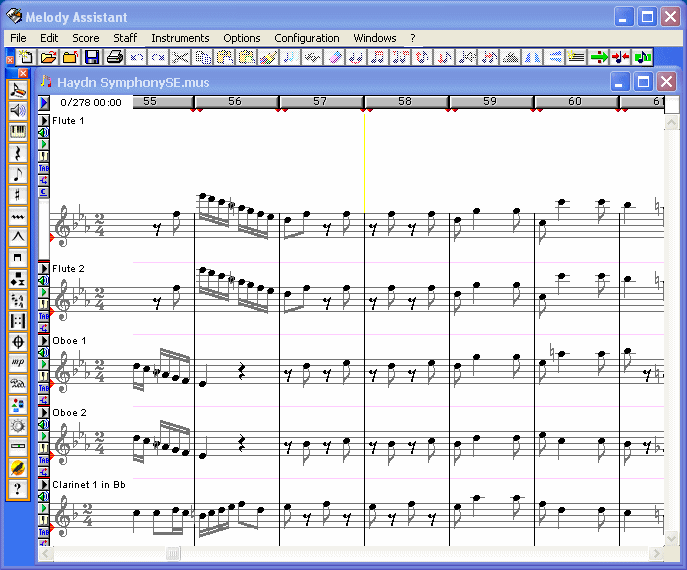Click the horizontal scrollbar left arrow
This screenshot has height=570, width=687.
point(45,553)
